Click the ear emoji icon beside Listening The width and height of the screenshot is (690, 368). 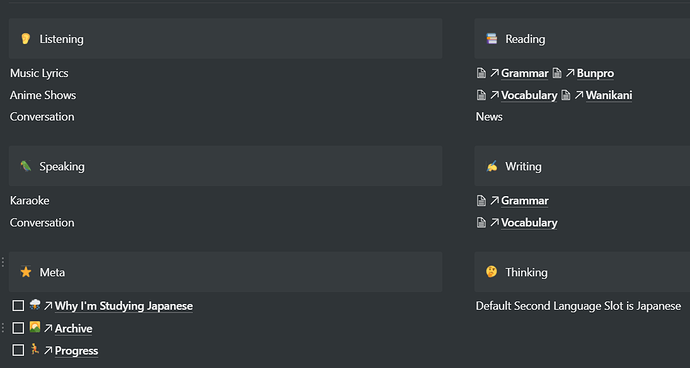pos(26,39)
